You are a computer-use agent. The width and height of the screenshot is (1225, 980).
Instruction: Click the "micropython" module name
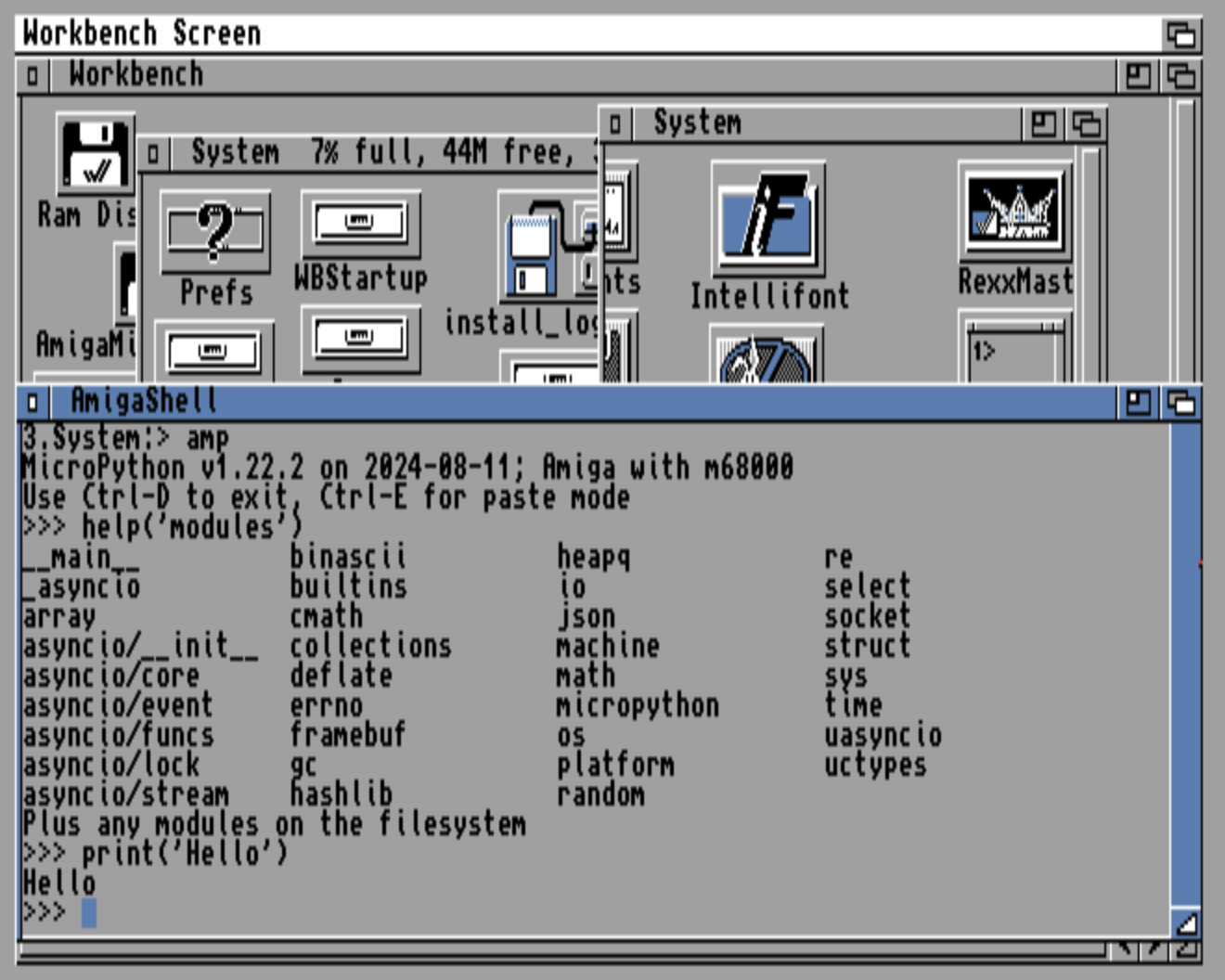(x=638, y=705)
